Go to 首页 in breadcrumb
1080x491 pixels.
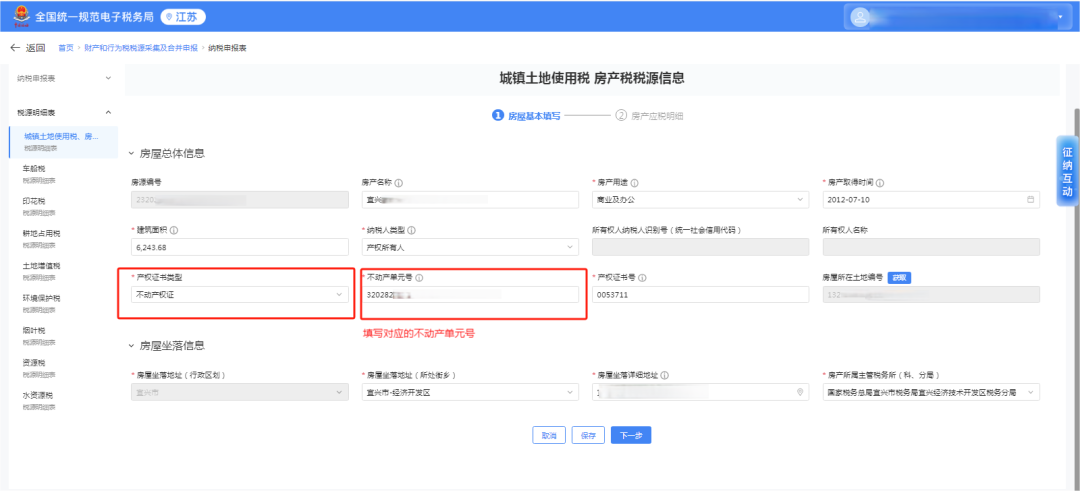tap(65, 48)
